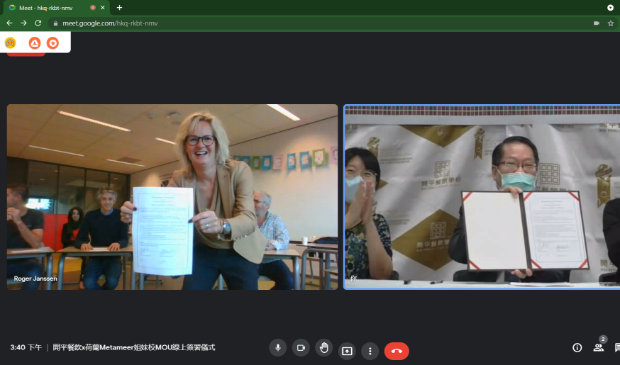Raise hand in the meeting

[x=324, y=348]
